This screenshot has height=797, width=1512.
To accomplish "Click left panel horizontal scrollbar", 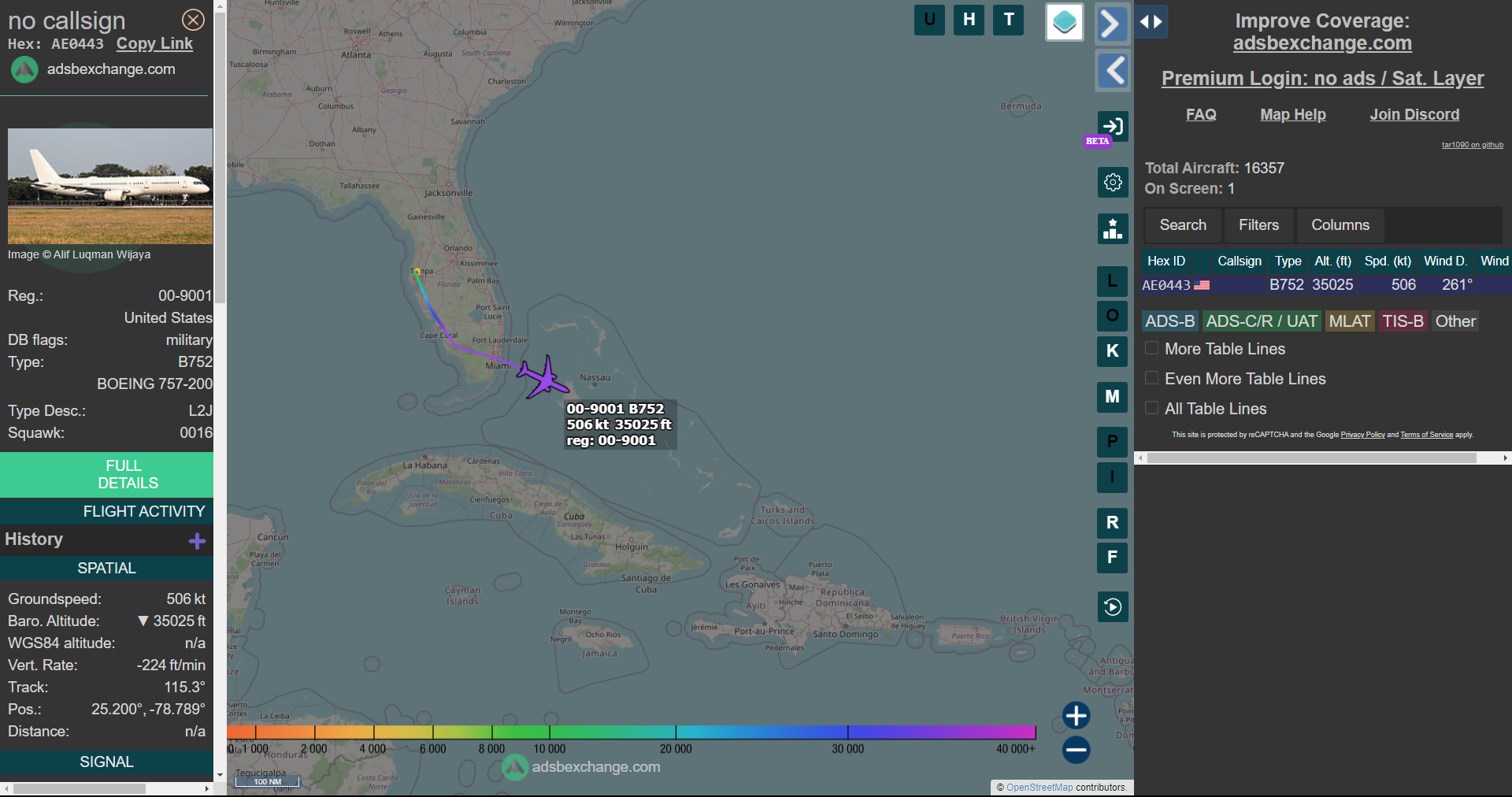I will [x=79, y=788].
